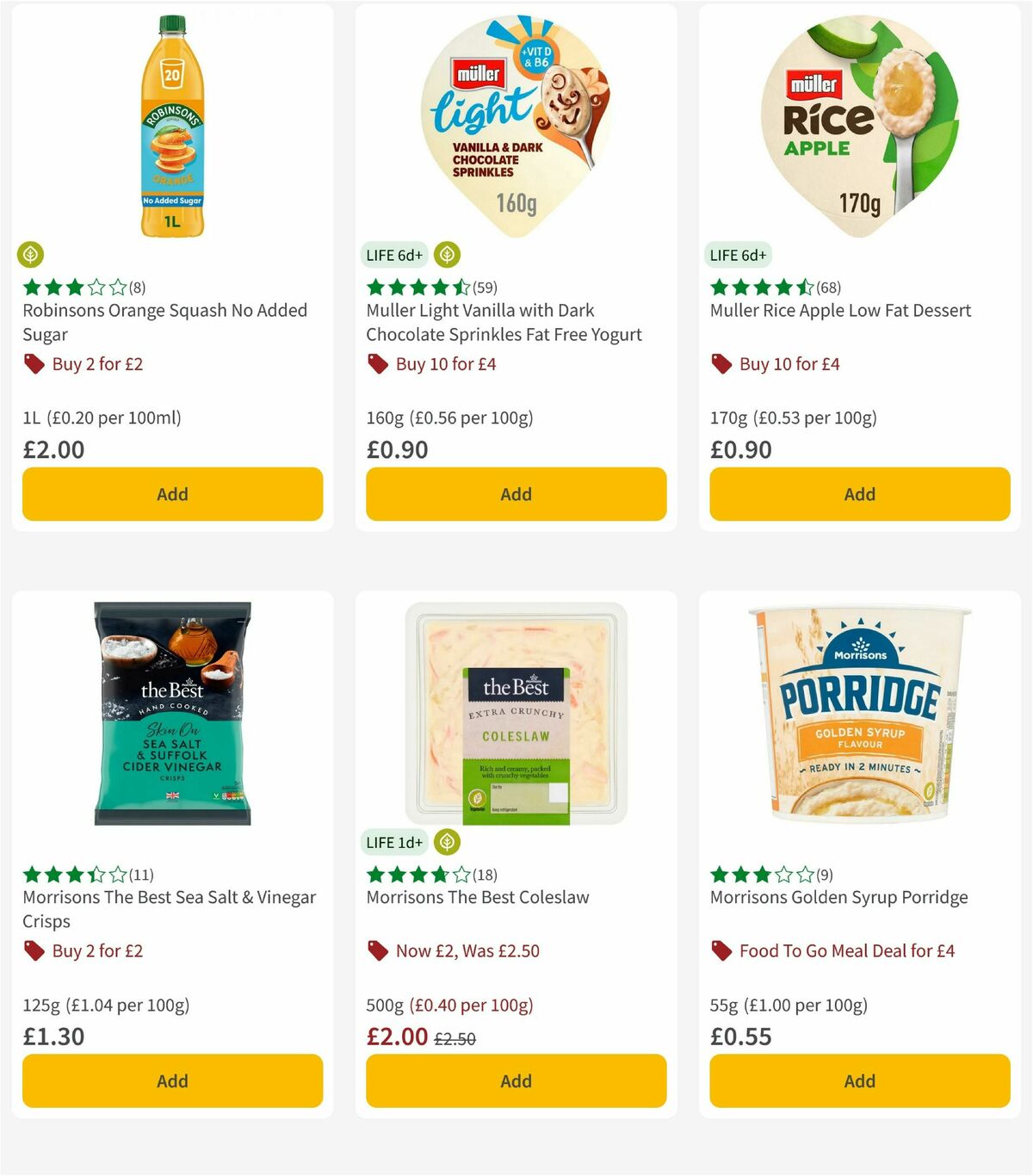Click the tag icon on Muller Light 'Buy 10 for £4'

point(377,364)
